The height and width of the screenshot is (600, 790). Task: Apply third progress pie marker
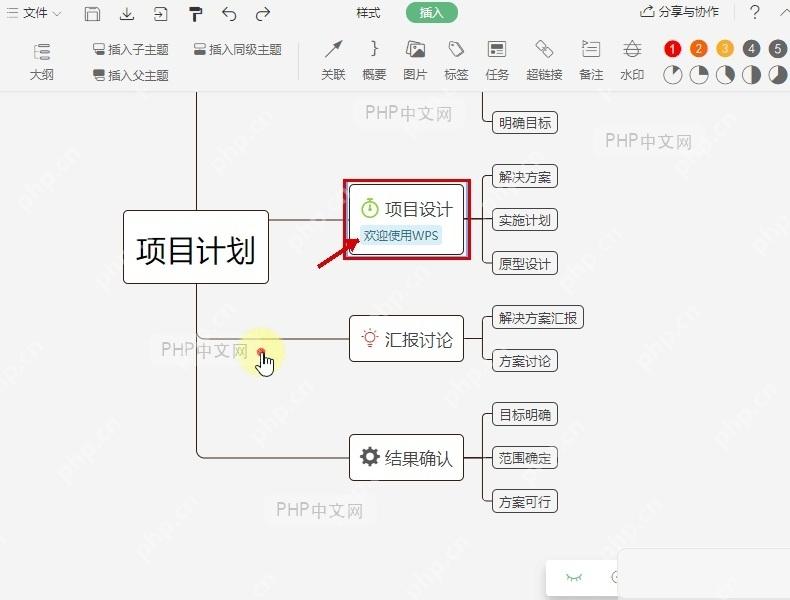tap(725, 75)
